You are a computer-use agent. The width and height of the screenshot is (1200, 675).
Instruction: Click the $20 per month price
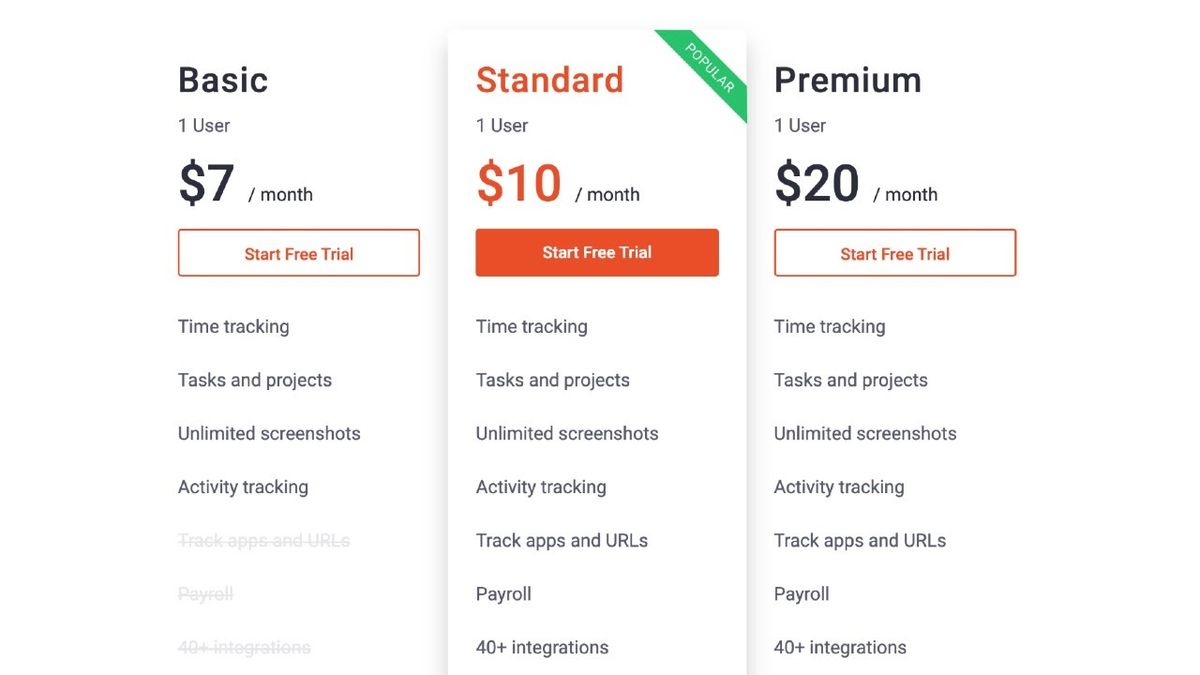[x=816, y=183]
